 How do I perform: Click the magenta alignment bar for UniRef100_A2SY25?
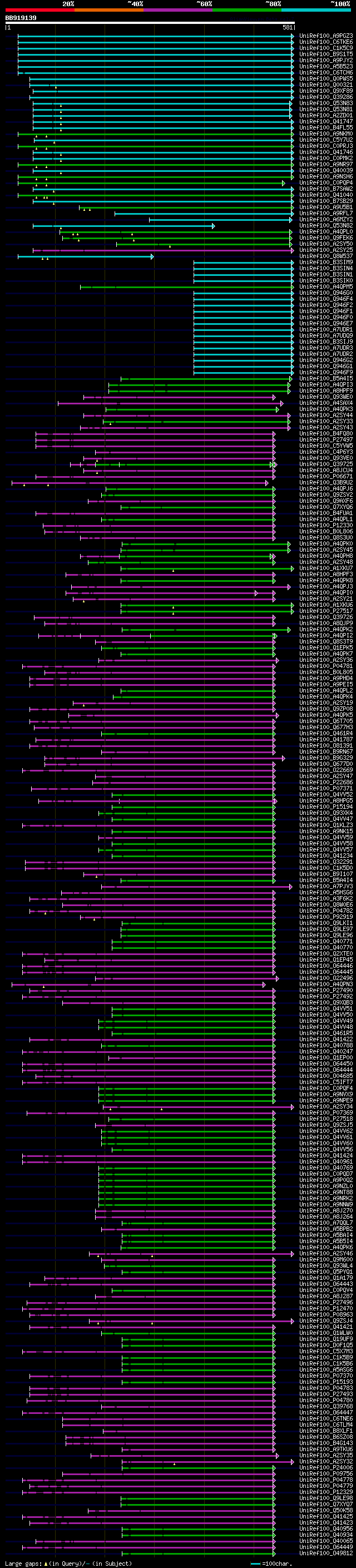(x=163, y=250)
